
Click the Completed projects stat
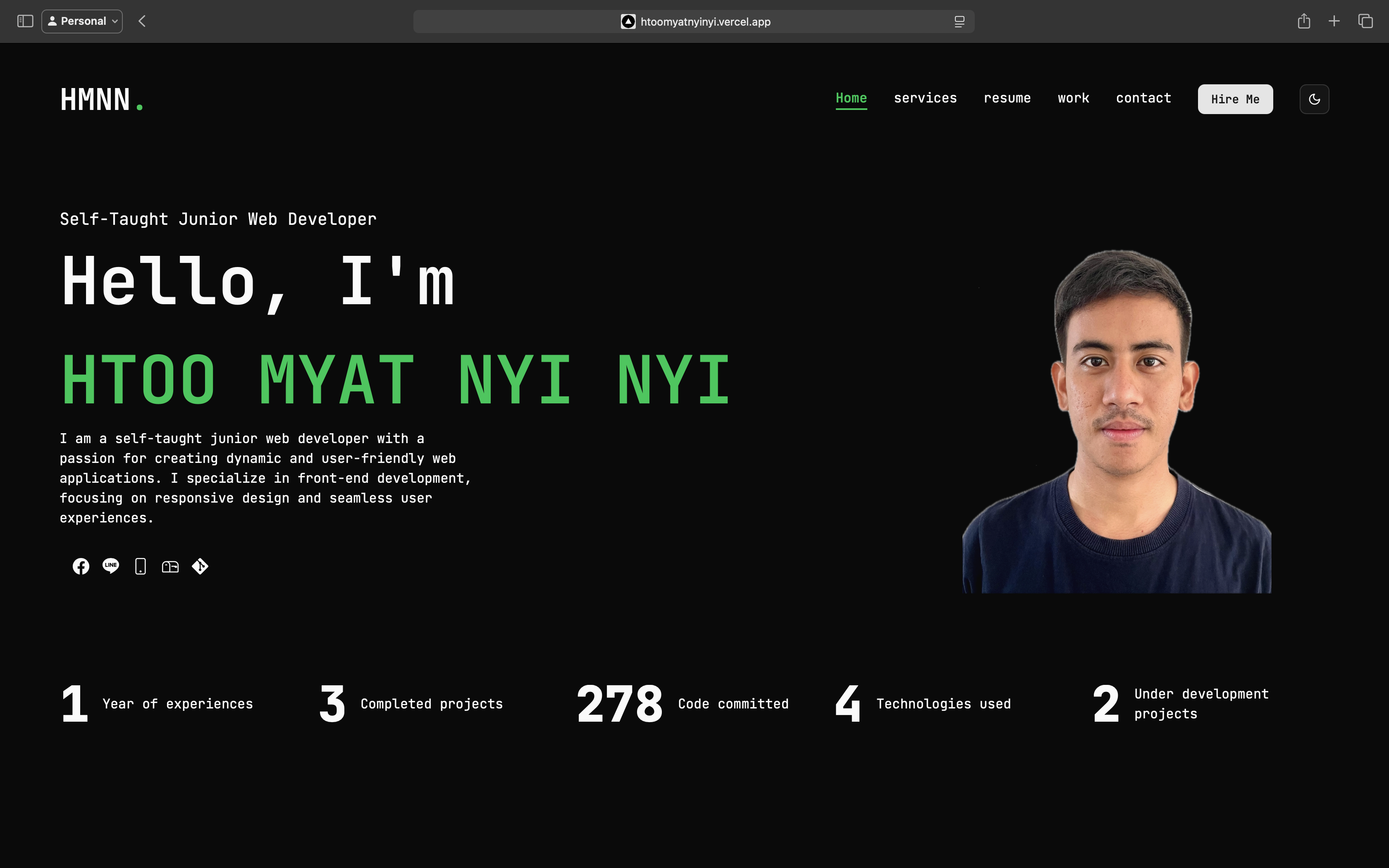tap(411, 704)
